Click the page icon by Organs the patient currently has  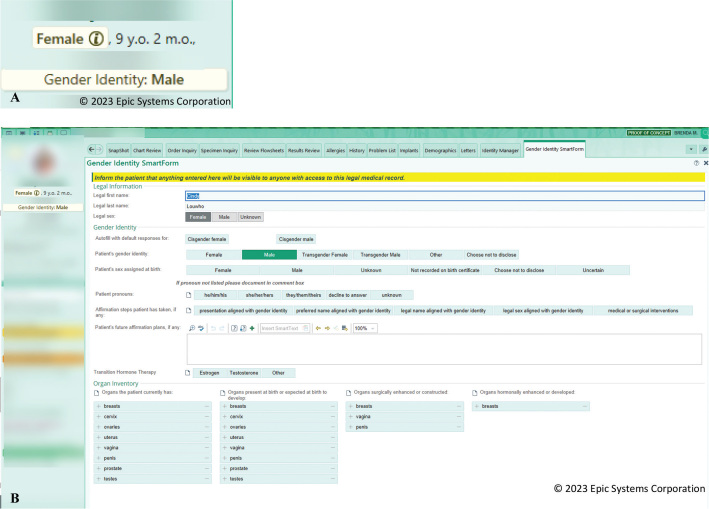pyautogui.click(x=96, y=393)
